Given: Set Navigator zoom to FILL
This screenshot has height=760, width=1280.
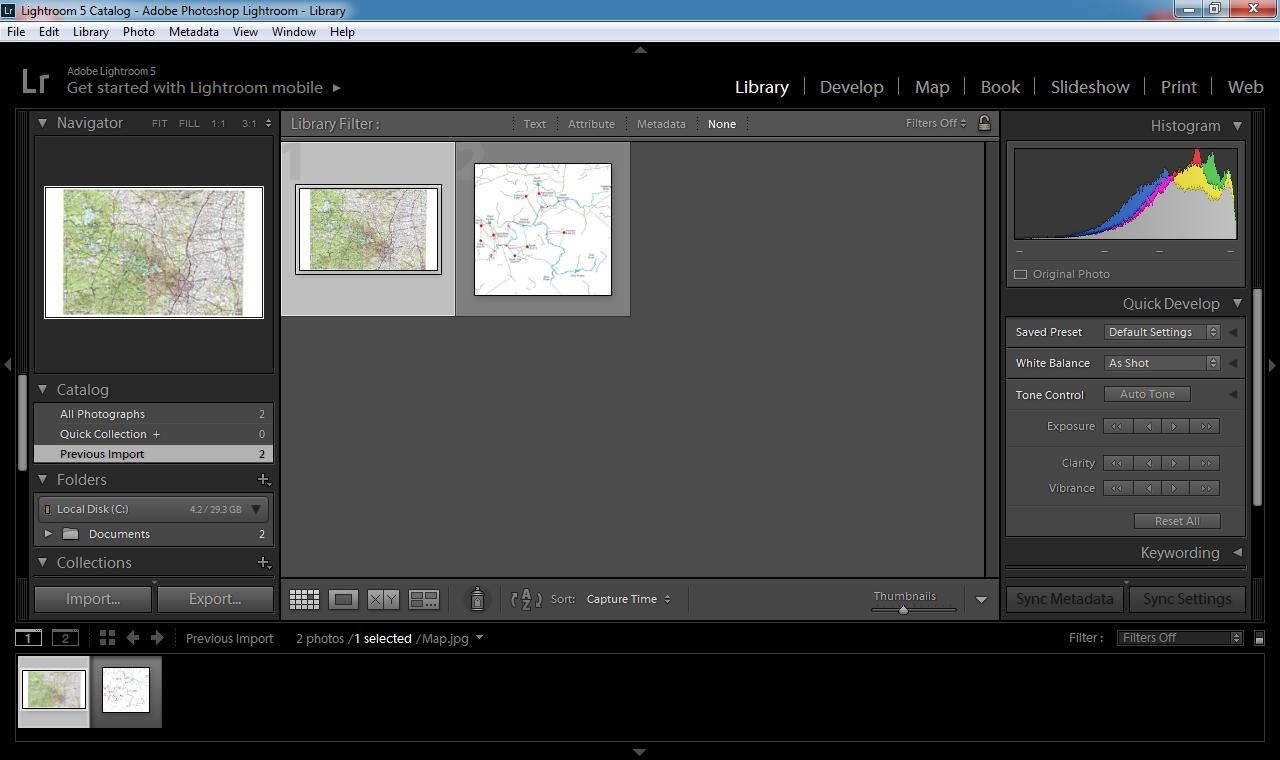Looking at the screenshot, I should [189, 124].
